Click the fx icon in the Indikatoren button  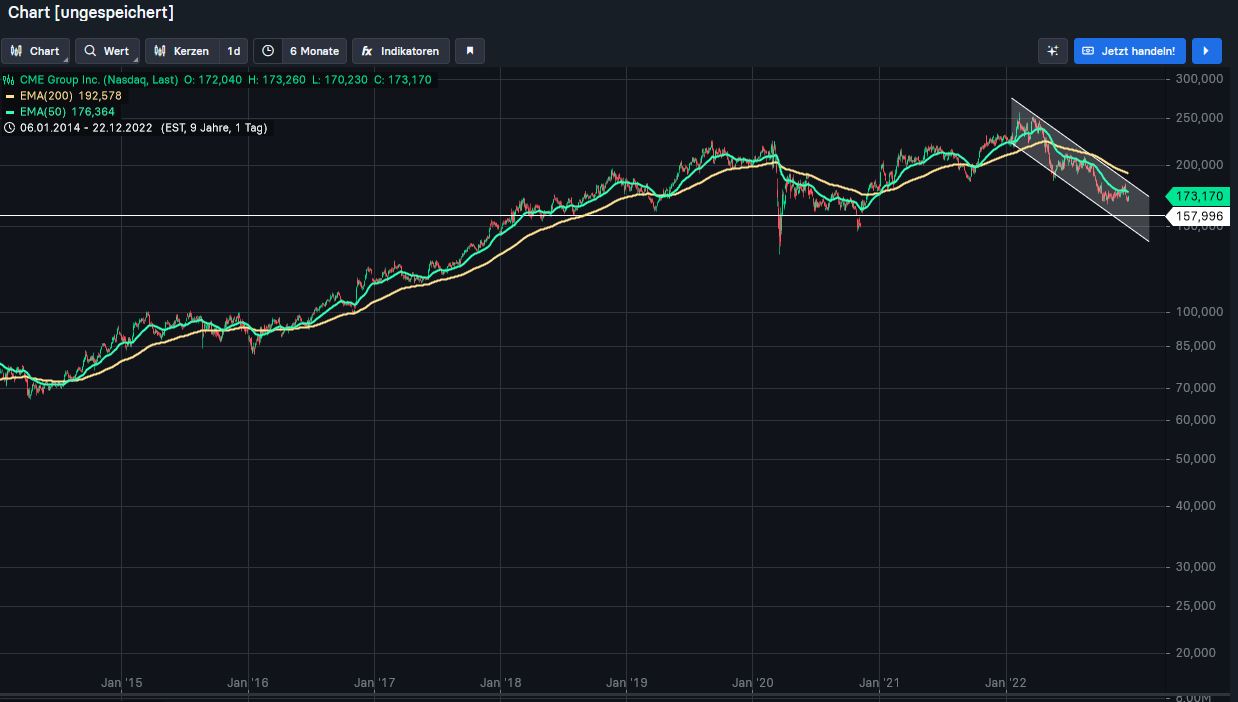pyautogui.click(x=367, y=51)
